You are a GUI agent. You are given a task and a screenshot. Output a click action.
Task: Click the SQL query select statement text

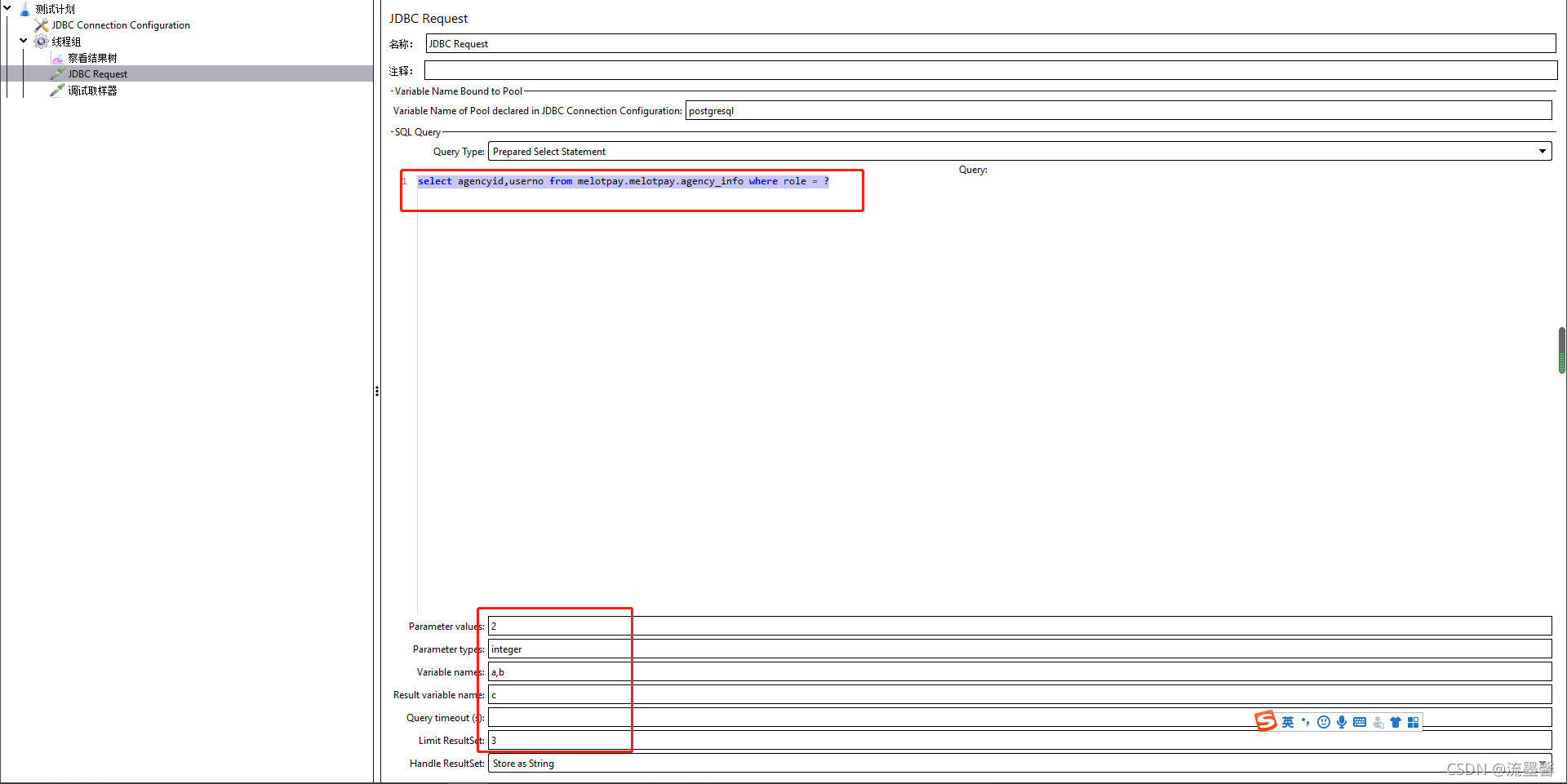coord(623,181)
